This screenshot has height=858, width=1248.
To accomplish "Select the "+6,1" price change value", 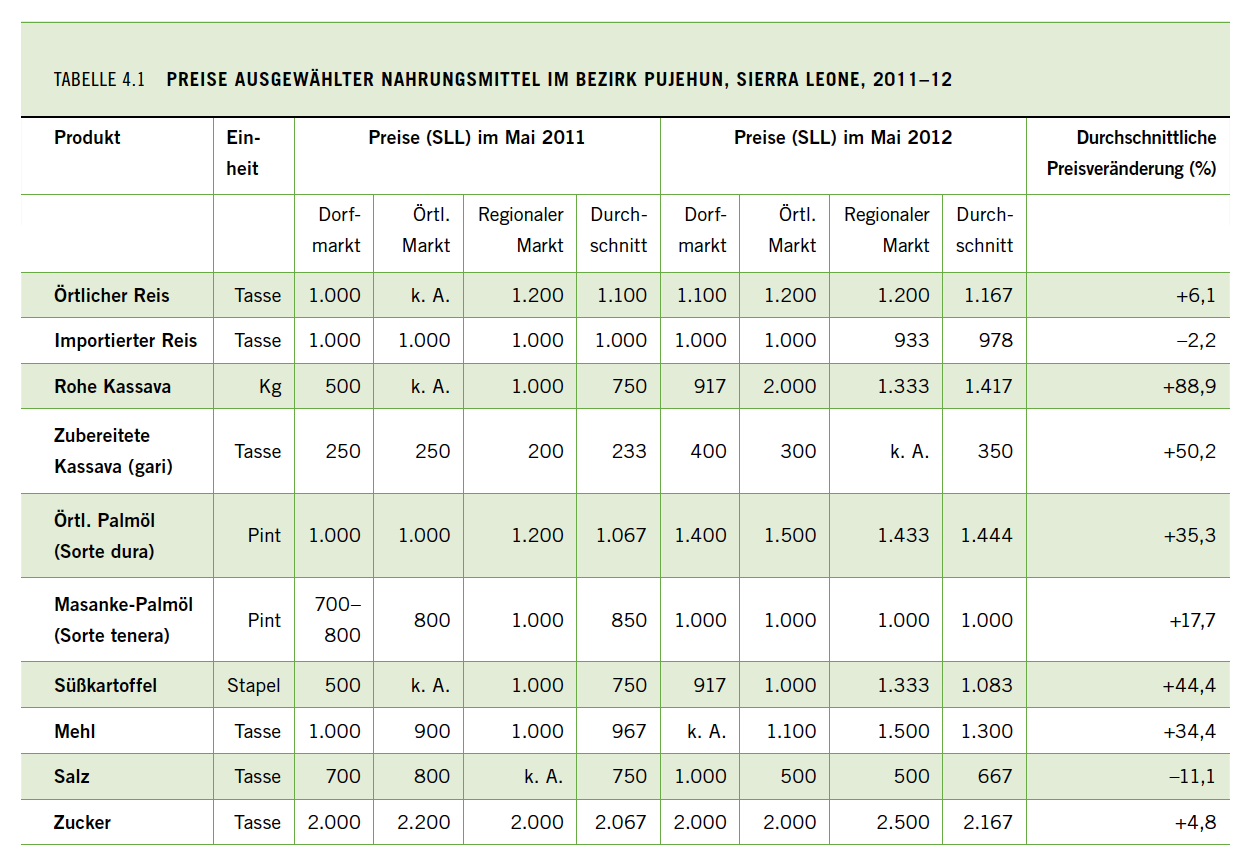I will [x=1195, y=295].
